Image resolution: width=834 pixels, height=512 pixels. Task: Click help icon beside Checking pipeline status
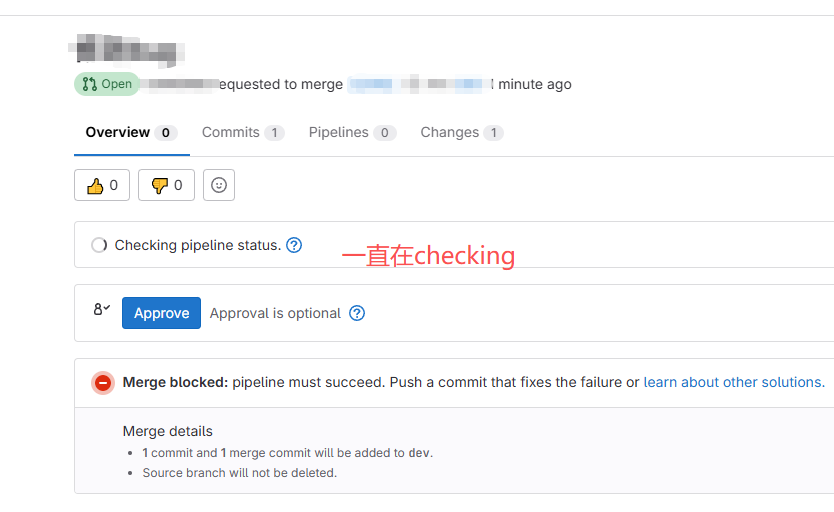pyautogui.click(x=294, y=245)
